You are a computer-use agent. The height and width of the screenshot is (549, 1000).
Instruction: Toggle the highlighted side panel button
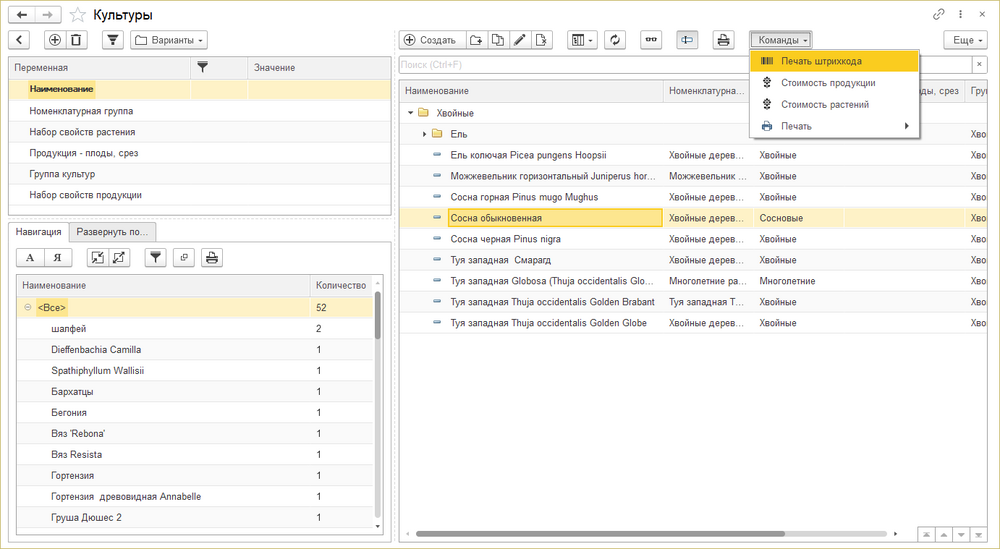686,40
